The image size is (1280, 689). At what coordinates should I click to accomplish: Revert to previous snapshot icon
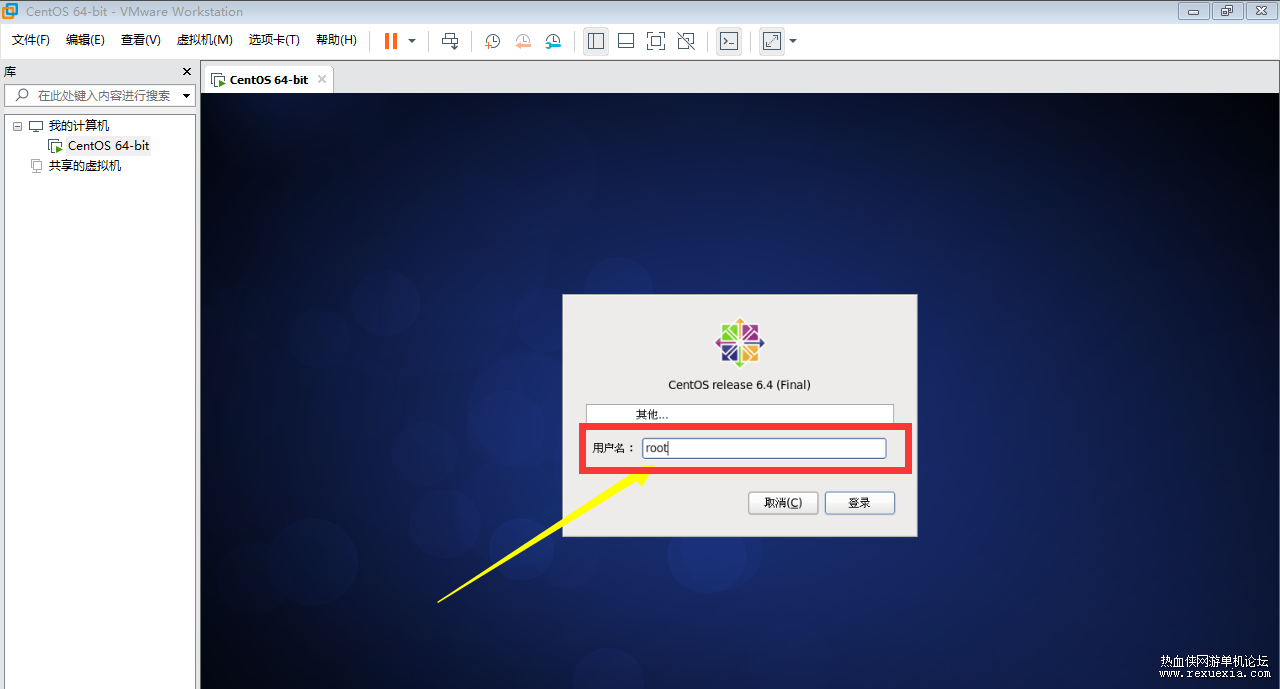pyautogui.click(x=523, y=41)
